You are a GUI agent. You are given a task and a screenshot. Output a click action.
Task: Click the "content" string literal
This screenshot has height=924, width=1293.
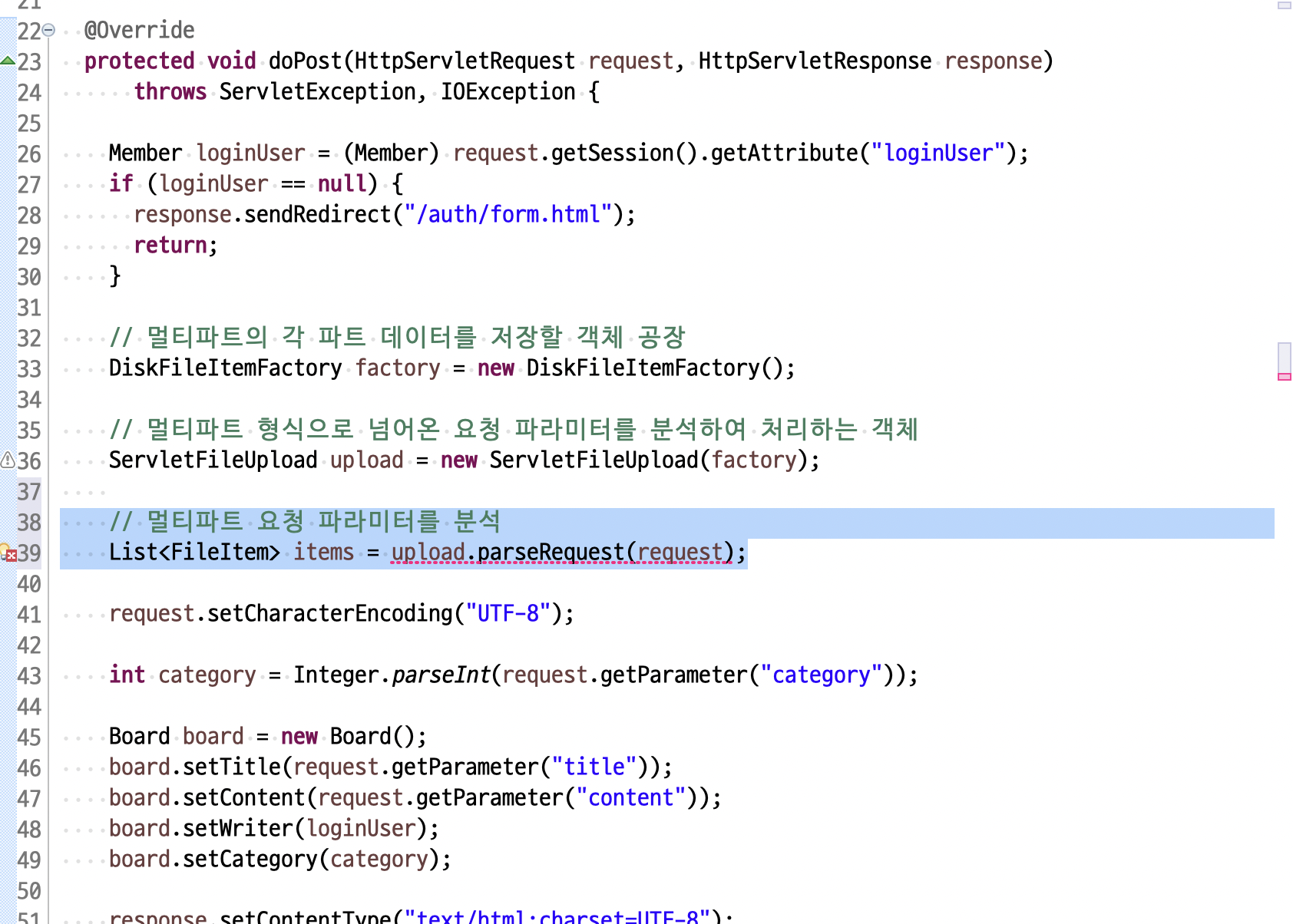click(x=631, y=797)
